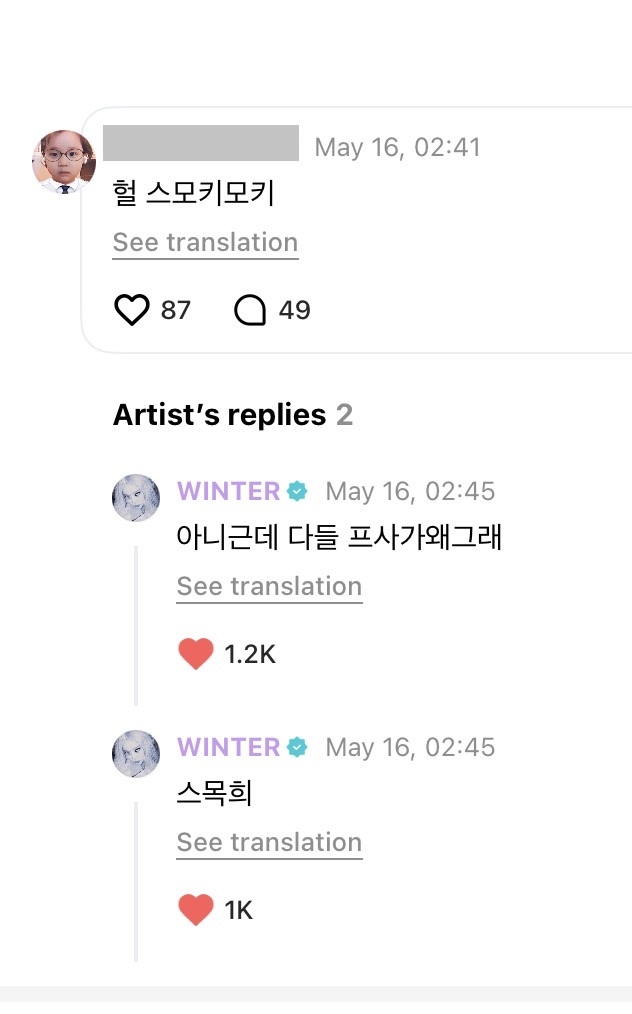
Task: Open the WINTER name on the first reply
Action: 229,491
